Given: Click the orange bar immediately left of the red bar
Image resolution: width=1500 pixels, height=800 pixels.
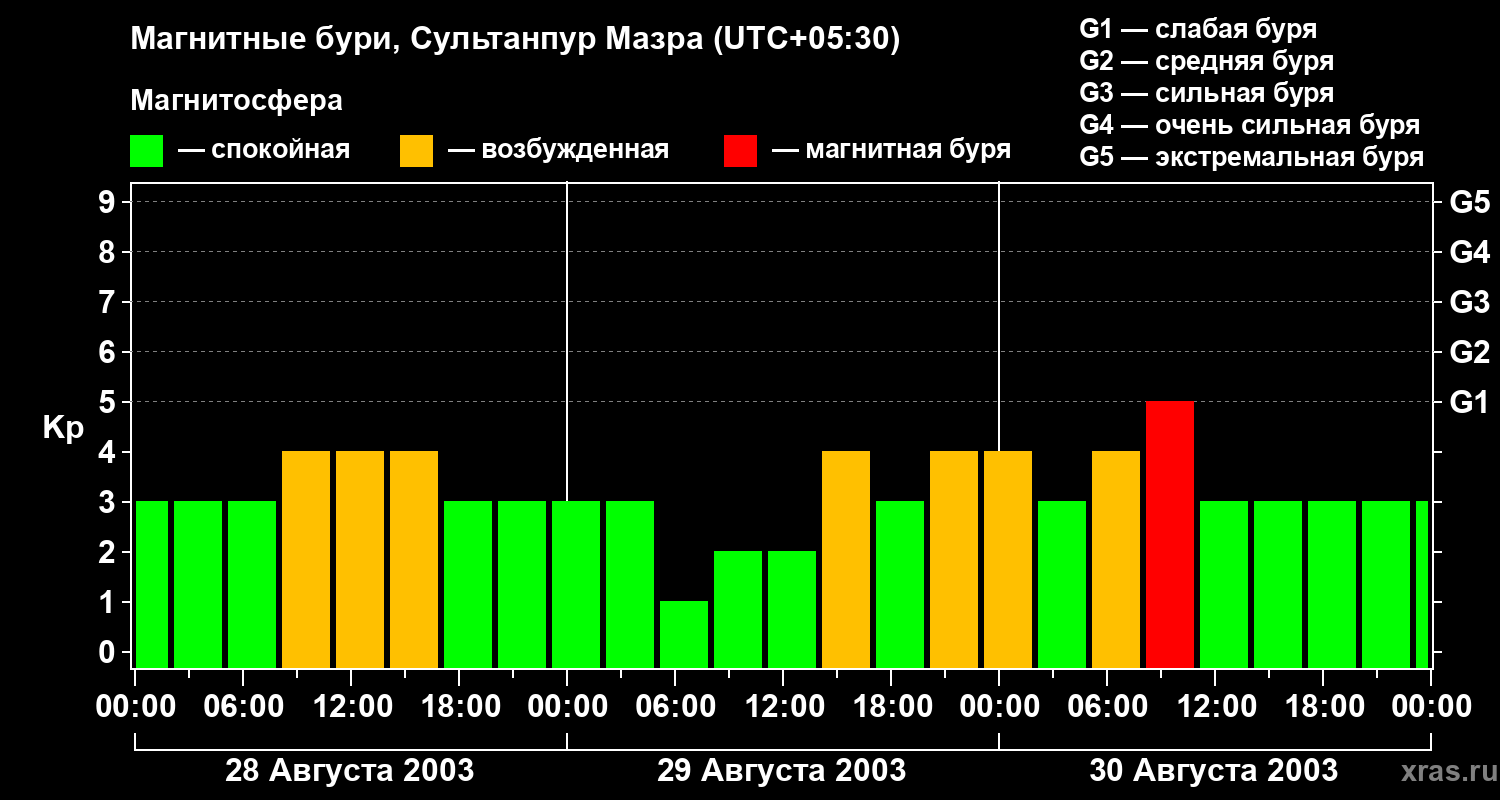Looking at the screenshot, I should 1116,559.
